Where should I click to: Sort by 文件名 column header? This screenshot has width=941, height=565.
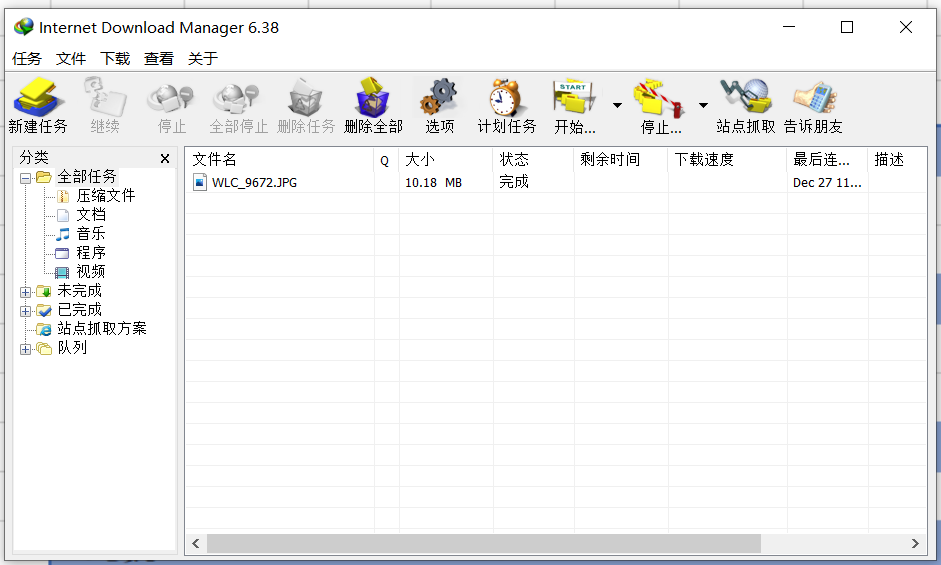[280, 159]
